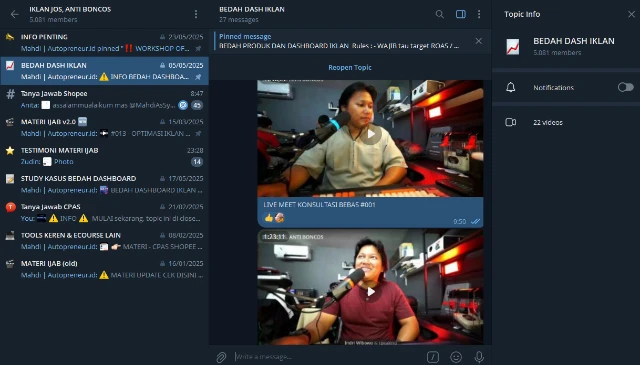Open TOOLS KEREN & ECOURSE LAIN topic

(104, 241)
